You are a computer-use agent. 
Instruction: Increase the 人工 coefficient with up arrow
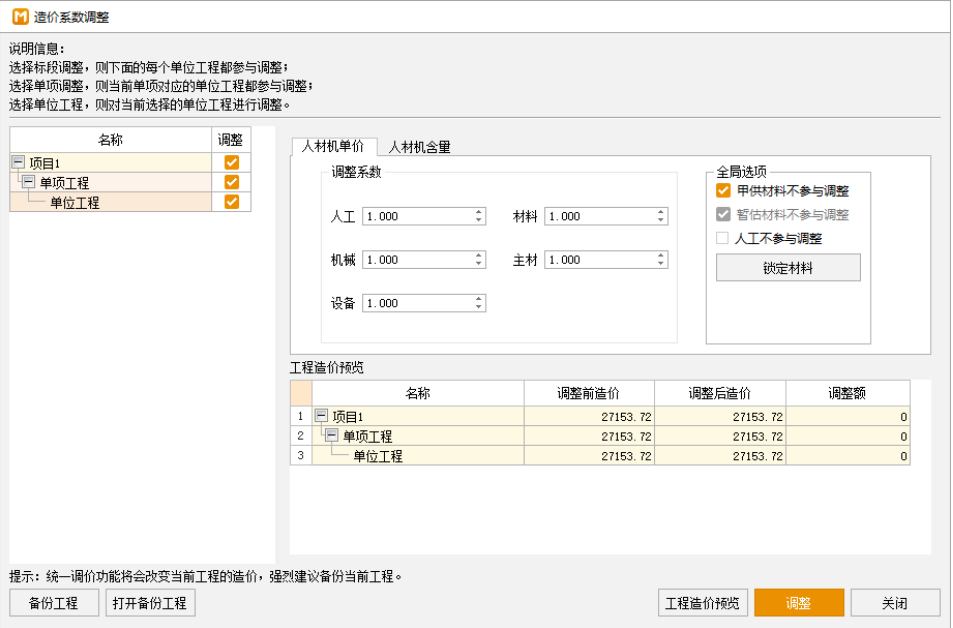[x=479, y=212]
